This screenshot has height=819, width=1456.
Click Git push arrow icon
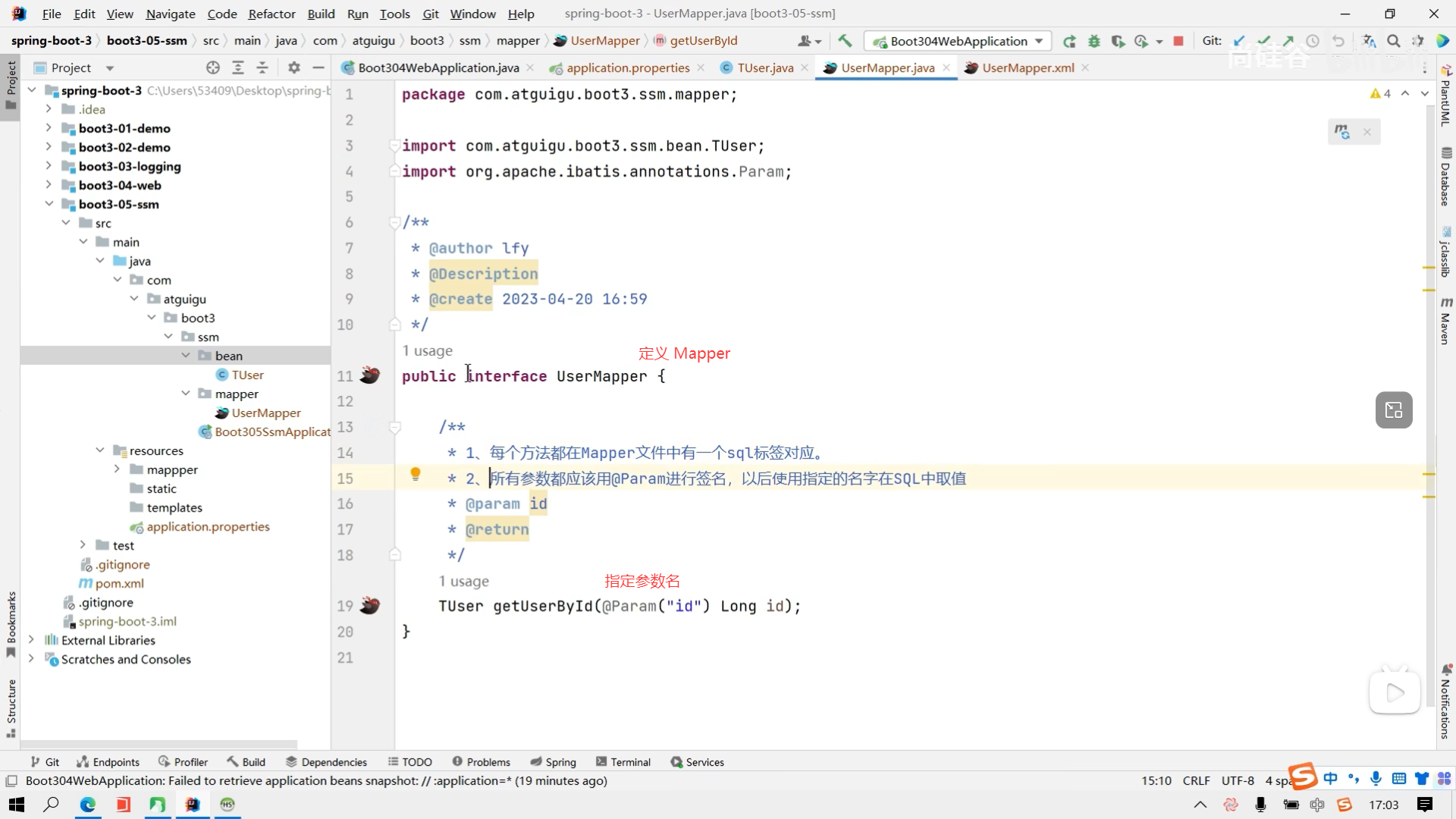pos(1288,41)
